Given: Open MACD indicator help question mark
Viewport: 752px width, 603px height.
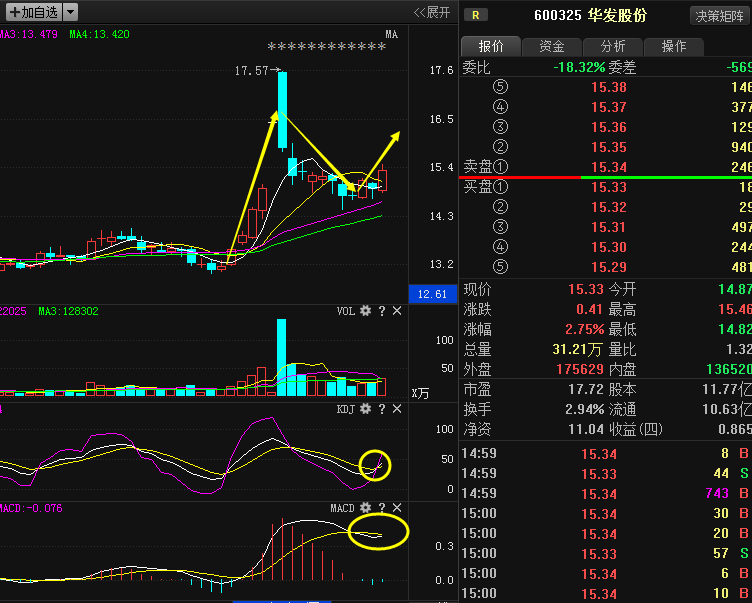Looking at the screenshot, I should pos(382,508).
